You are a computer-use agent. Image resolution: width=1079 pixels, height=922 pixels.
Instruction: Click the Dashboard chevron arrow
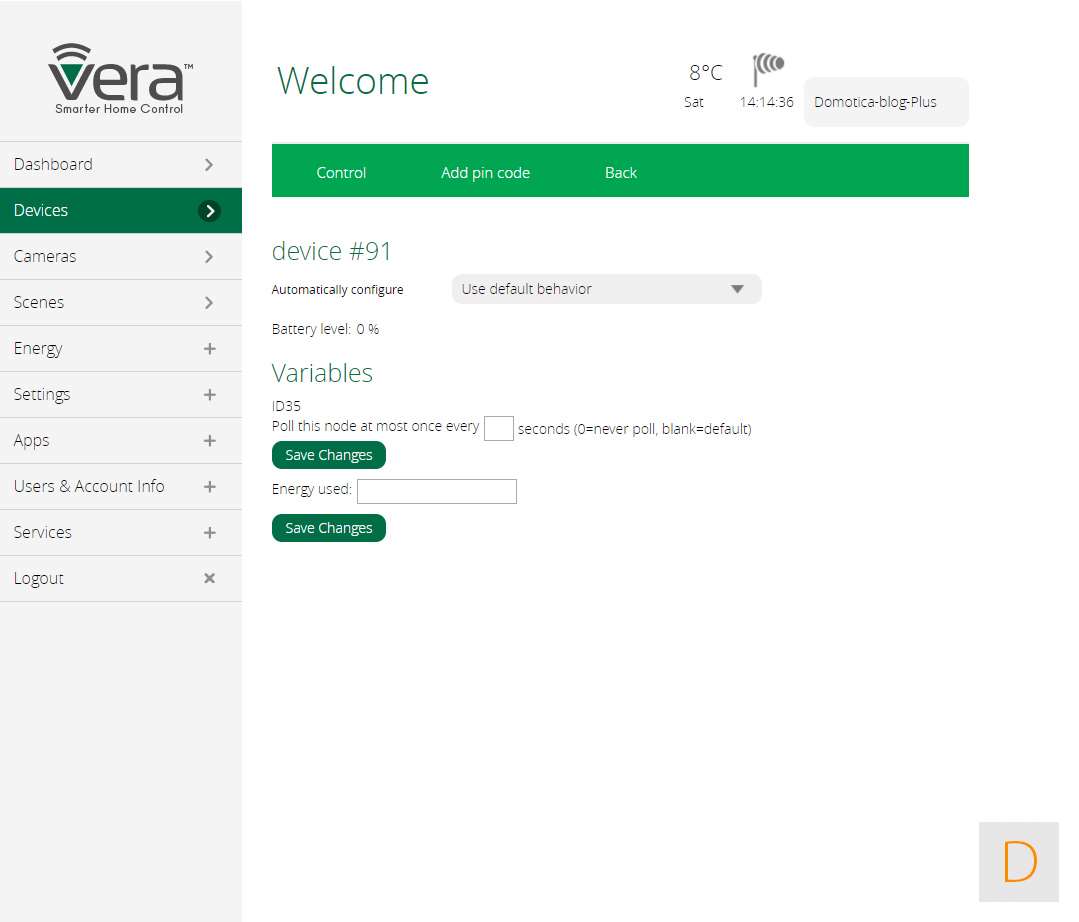pyautogui.click(x=209, y=165)
